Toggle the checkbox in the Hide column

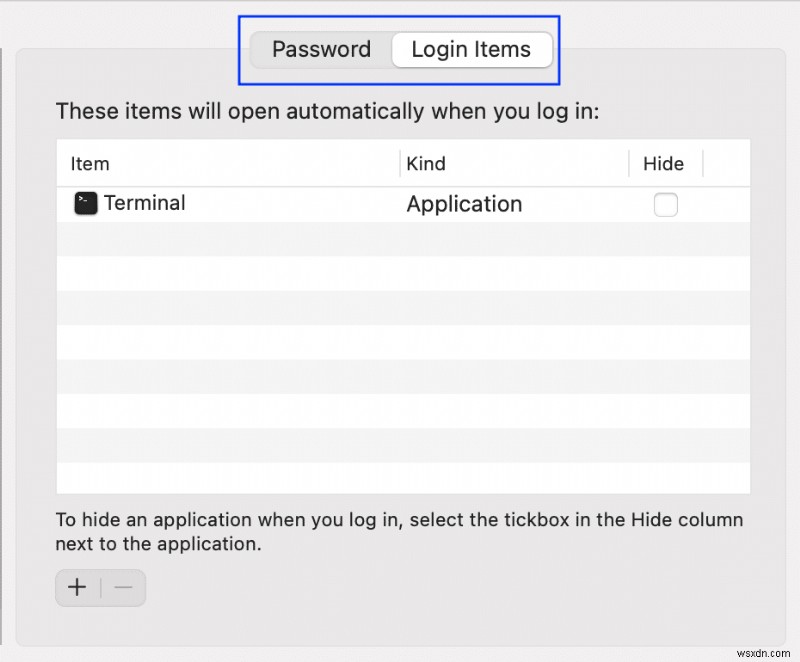666,204
